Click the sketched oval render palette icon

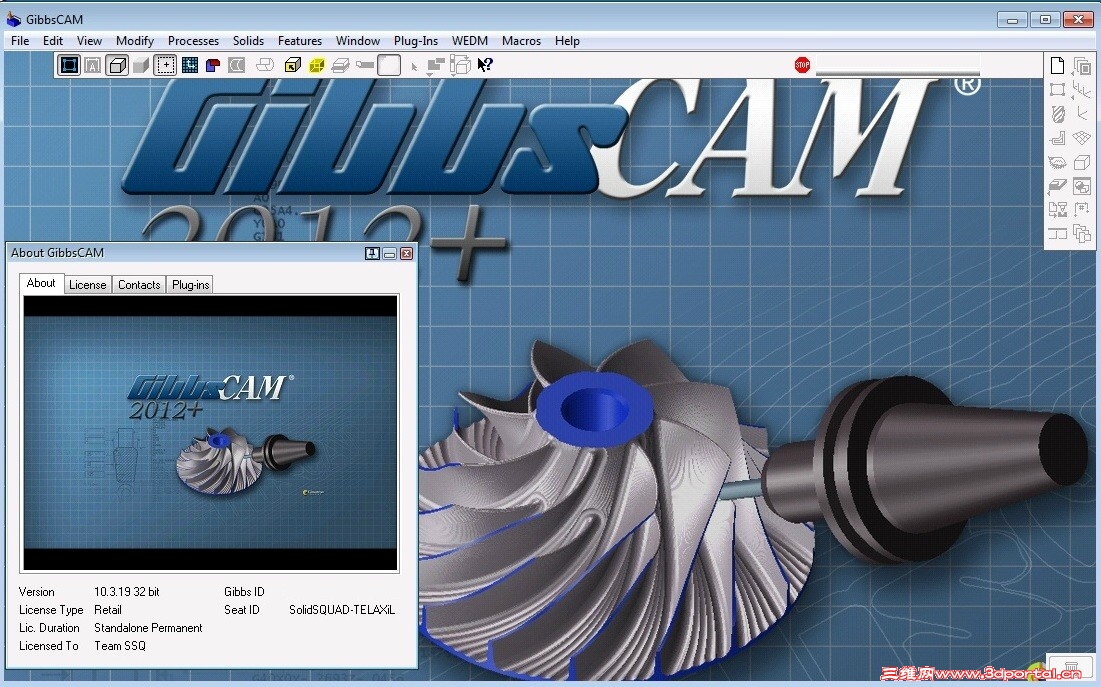pos(1057,163)
